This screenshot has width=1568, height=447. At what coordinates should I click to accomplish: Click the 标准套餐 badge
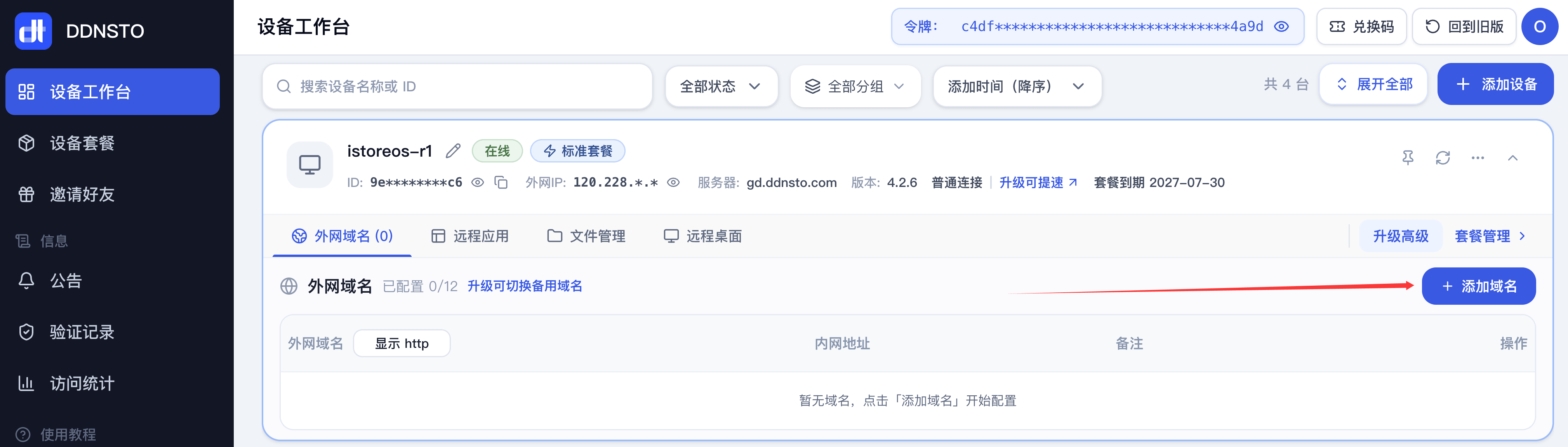pyautogui.click(x=577, y=151)
